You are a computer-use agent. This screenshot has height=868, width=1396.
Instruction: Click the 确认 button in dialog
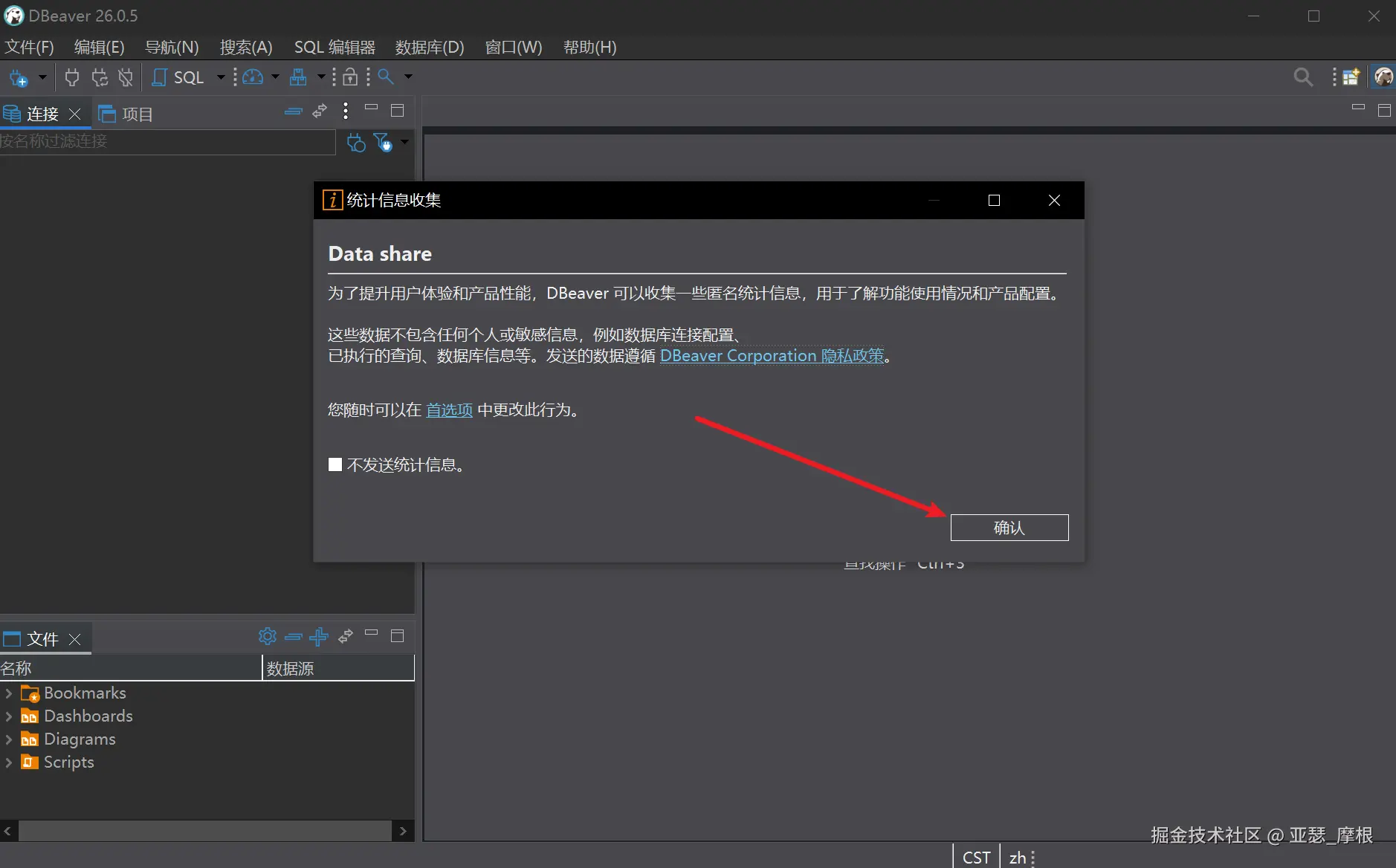click(x=1009, y=528)
